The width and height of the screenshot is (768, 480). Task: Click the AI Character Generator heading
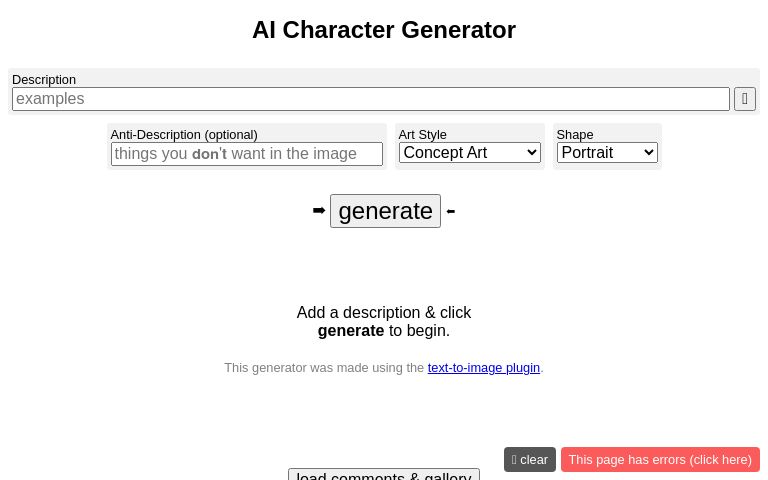(x=384, y=30)
